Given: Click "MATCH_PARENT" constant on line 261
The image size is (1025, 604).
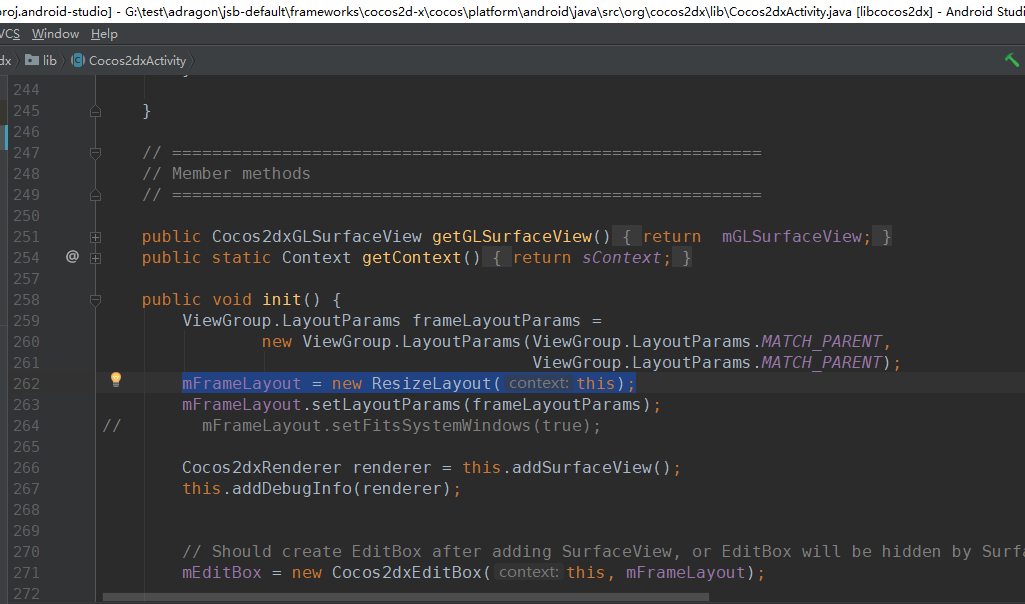Looking at the screenshot, I should tap(822, 362).
